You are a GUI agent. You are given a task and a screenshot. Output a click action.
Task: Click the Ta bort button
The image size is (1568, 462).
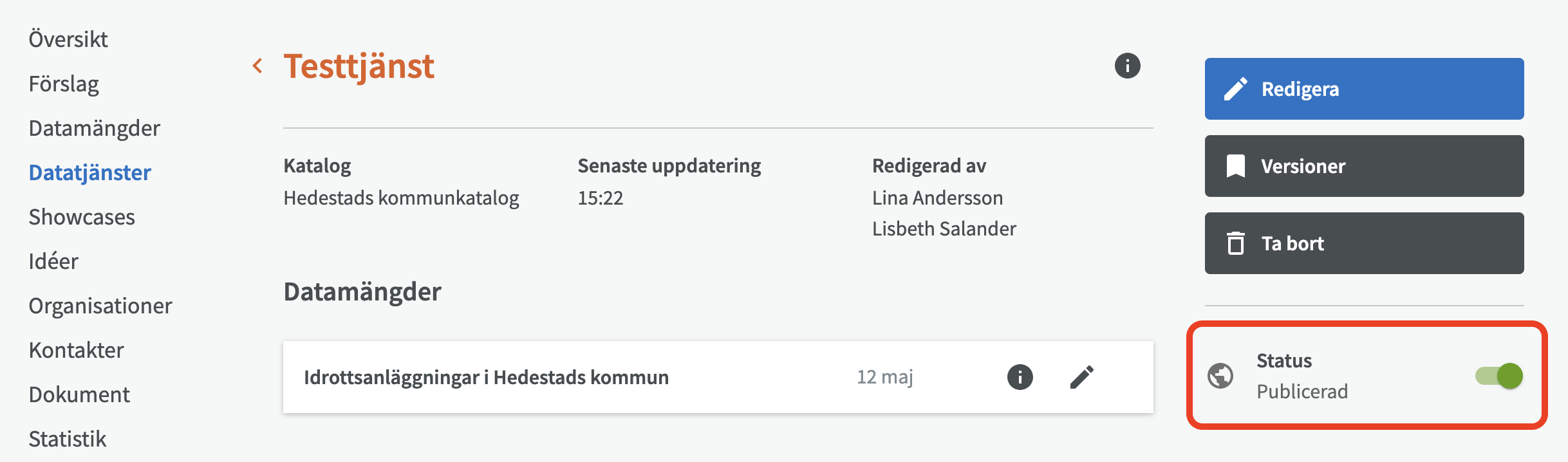[1364, 243]
